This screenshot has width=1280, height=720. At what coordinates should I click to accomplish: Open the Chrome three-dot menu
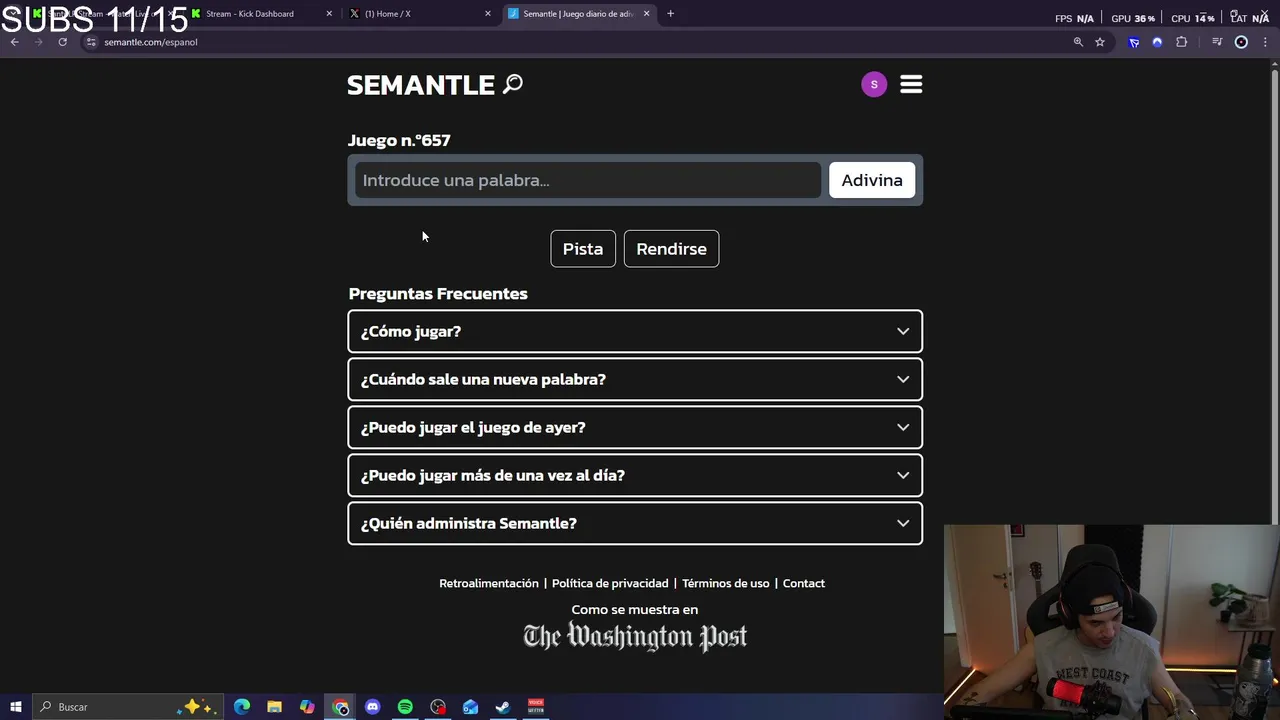pos(1265,42)
